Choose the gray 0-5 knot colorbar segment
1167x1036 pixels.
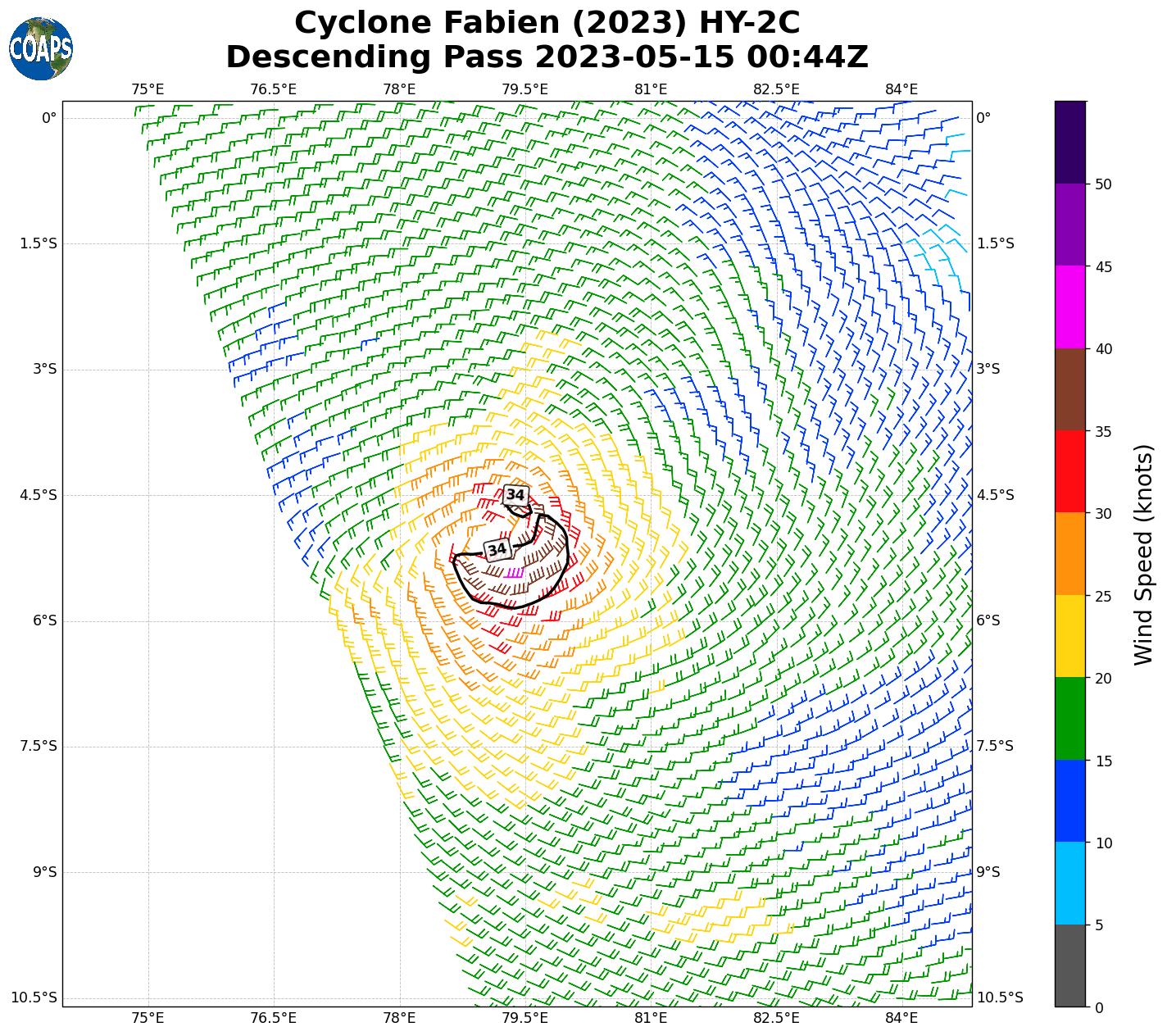pos(1069,966)
